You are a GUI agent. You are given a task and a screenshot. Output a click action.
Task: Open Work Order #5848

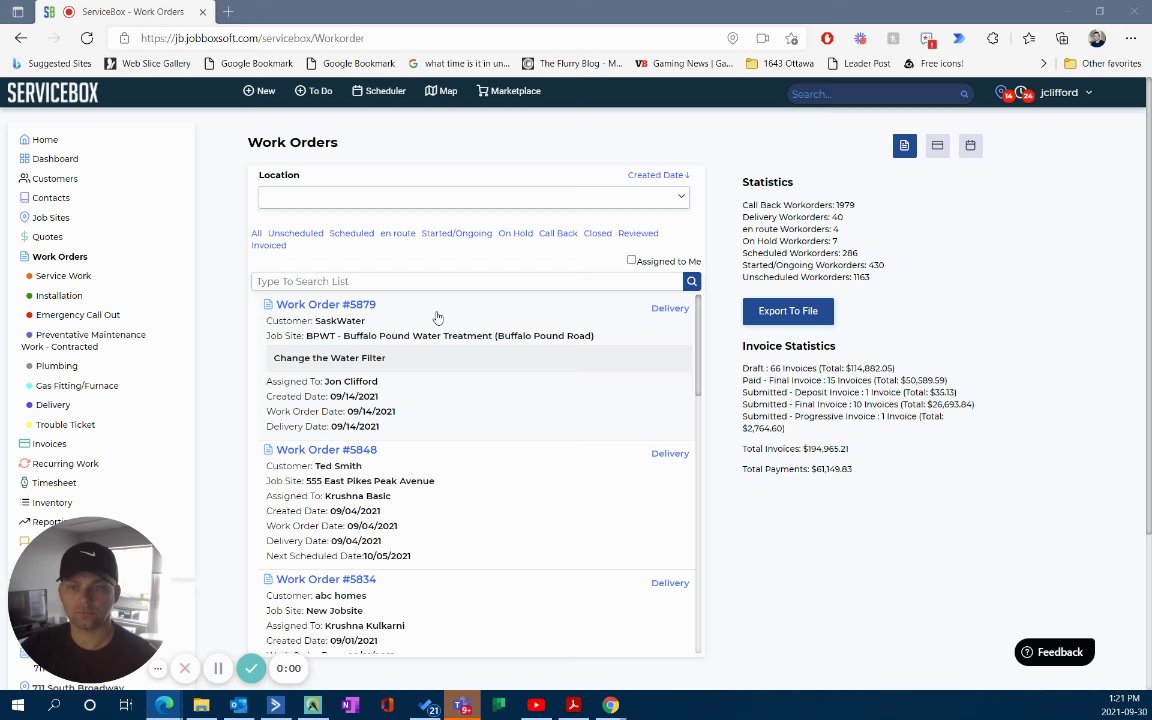click(x=326, y=450)
